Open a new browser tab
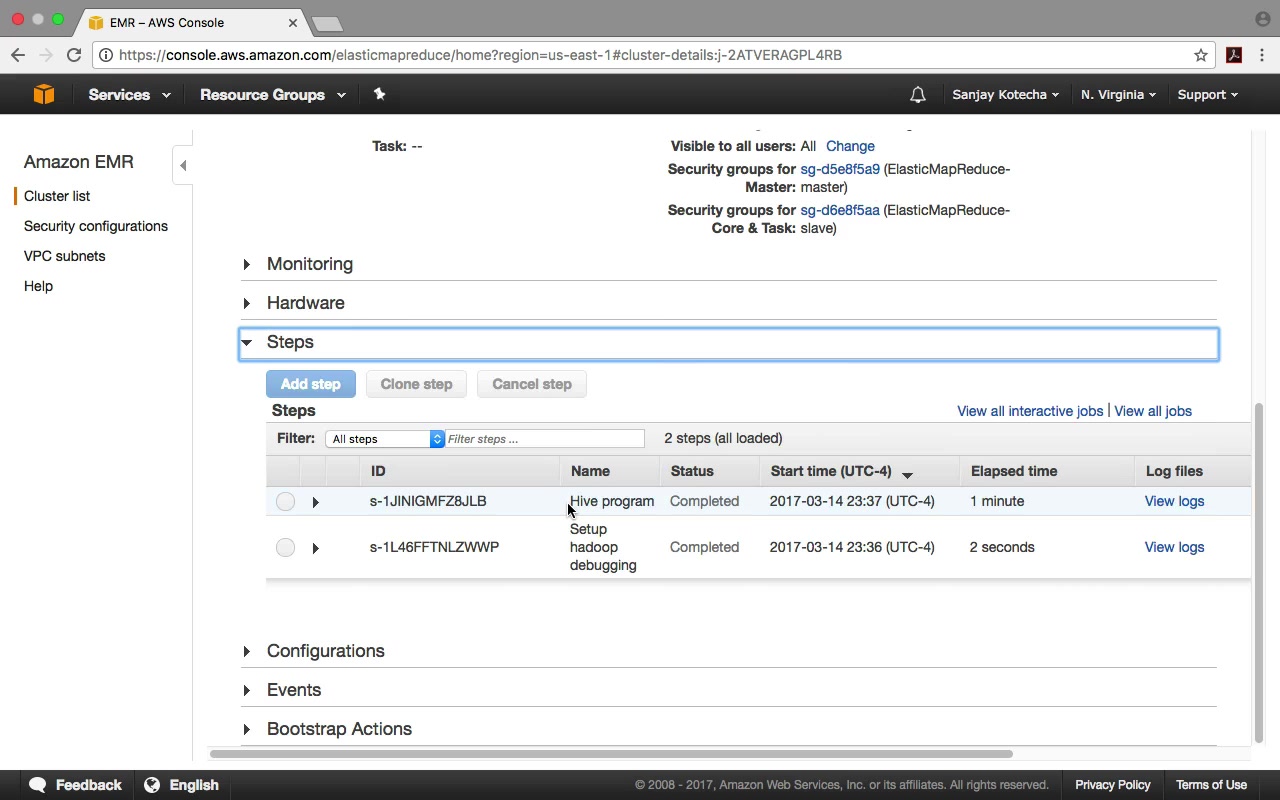The width and height of the screenshot is (1280, 800). [x=326, y=23]
